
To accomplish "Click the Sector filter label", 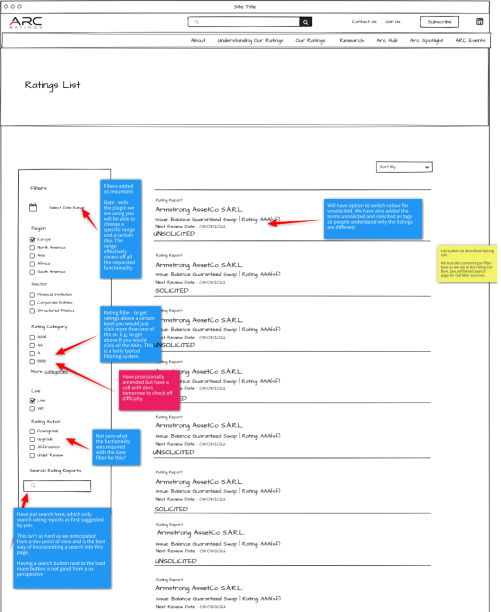I will 39,284.
